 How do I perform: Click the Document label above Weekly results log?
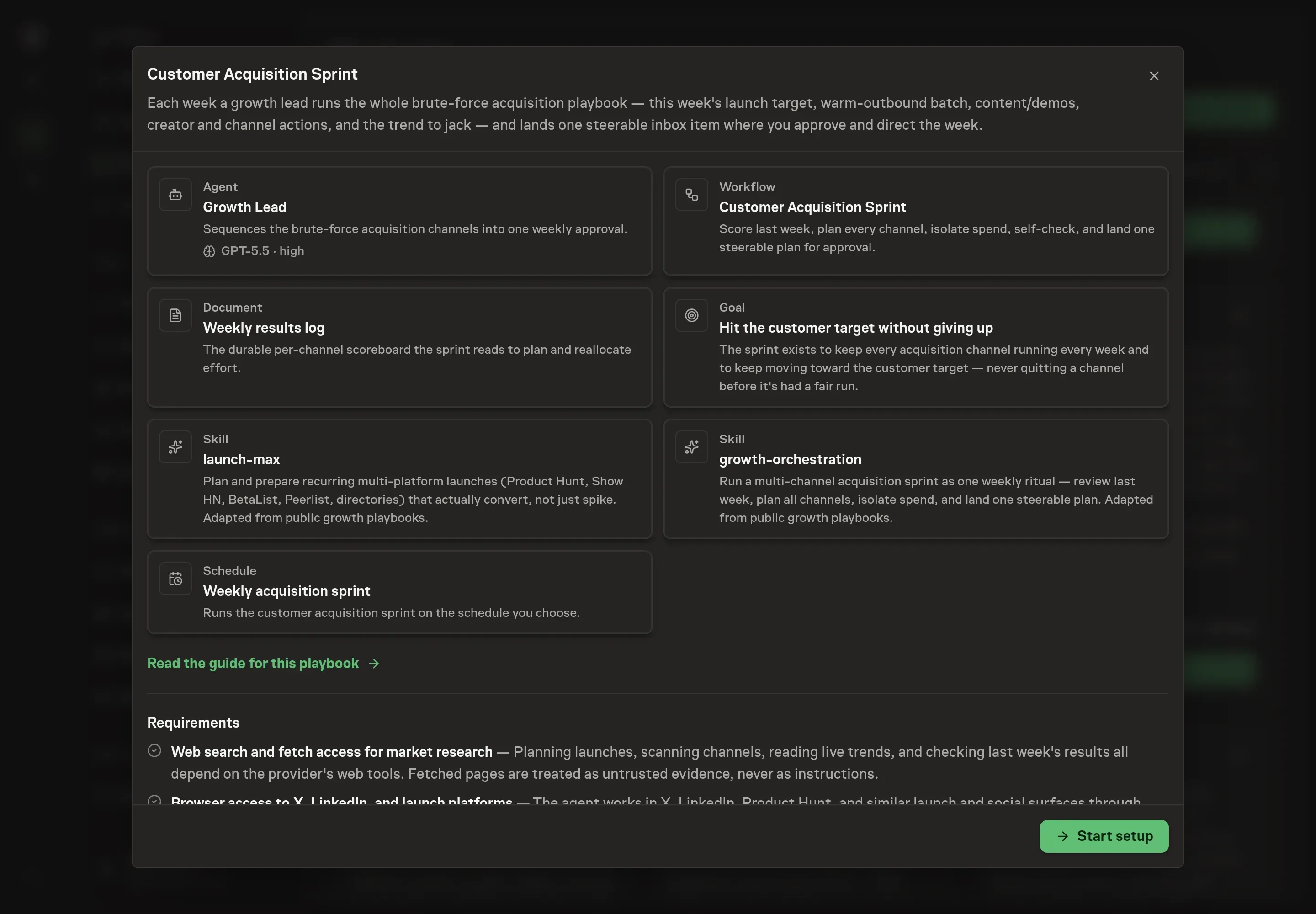(232, 308)
